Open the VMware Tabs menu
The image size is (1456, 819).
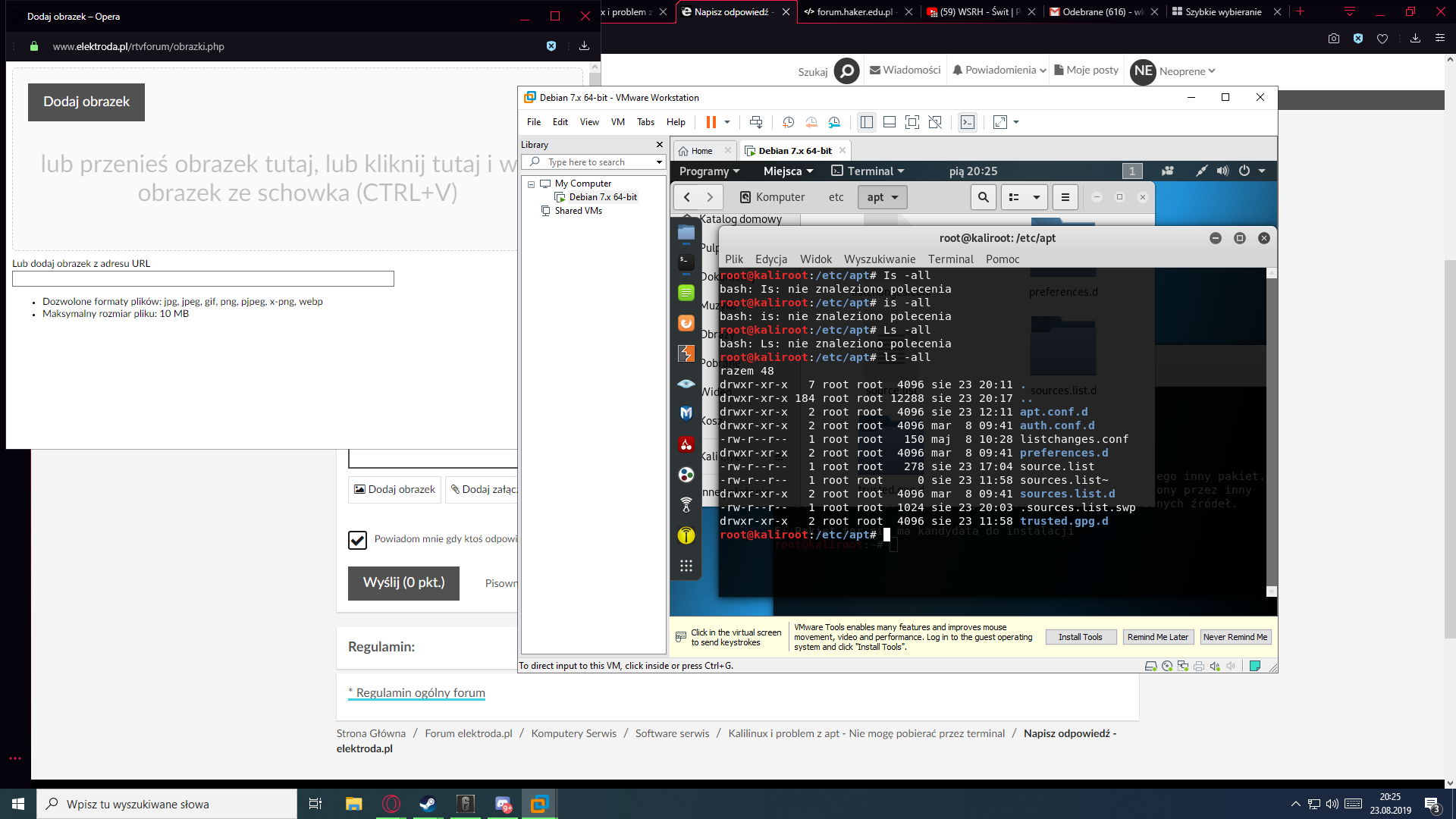[645, 122]
